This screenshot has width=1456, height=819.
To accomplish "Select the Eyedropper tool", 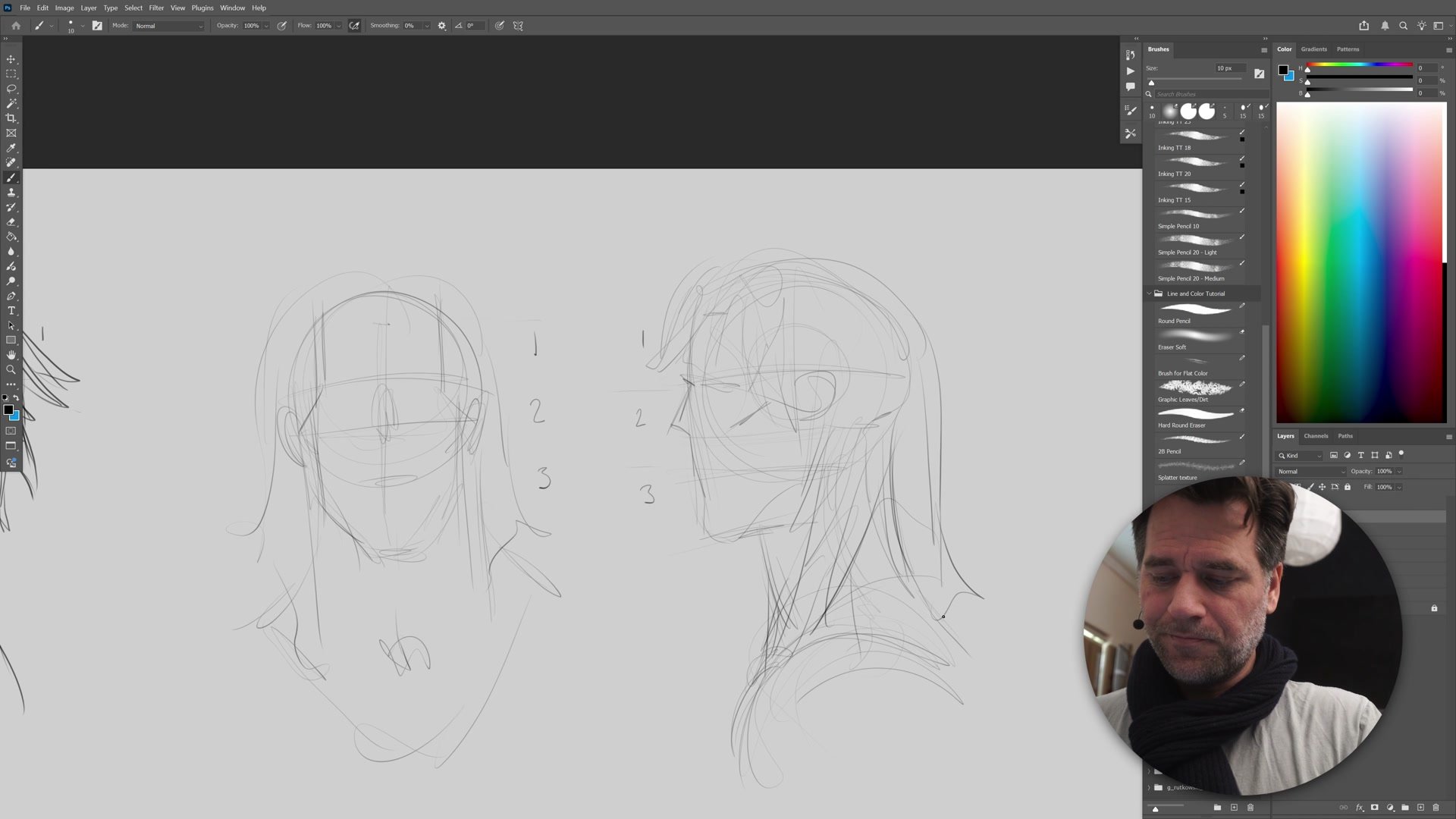I will pos(11,148).
